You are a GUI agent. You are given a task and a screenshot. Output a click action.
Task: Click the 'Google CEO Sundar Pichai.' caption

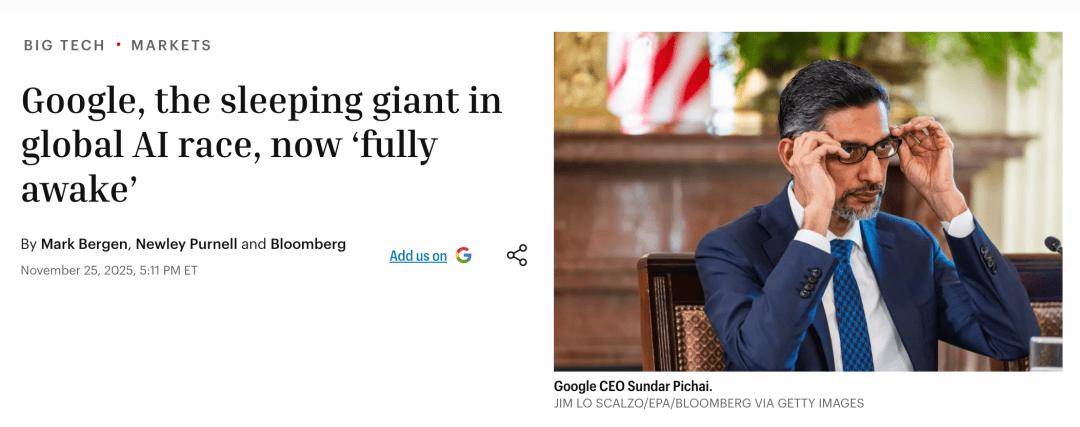[x=633, y=386]
